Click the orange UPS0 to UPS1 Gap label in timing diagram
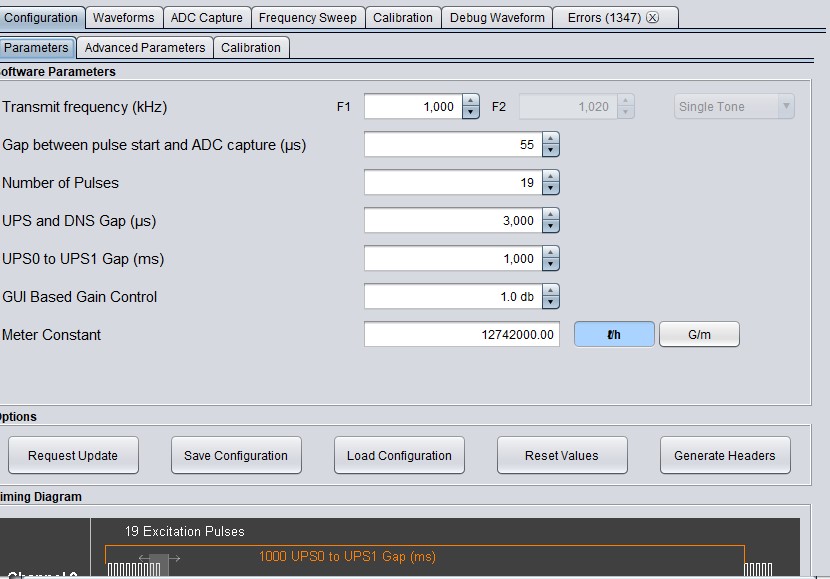830x579 pixels. pos(347,556)
